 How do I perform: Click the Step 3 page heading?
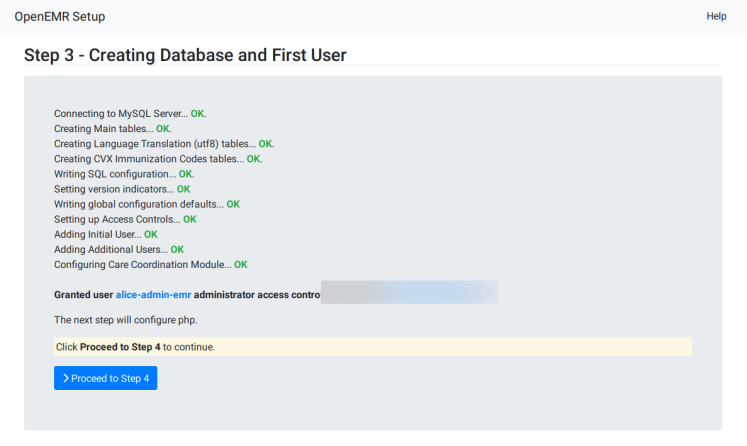[x=185, y=55]
